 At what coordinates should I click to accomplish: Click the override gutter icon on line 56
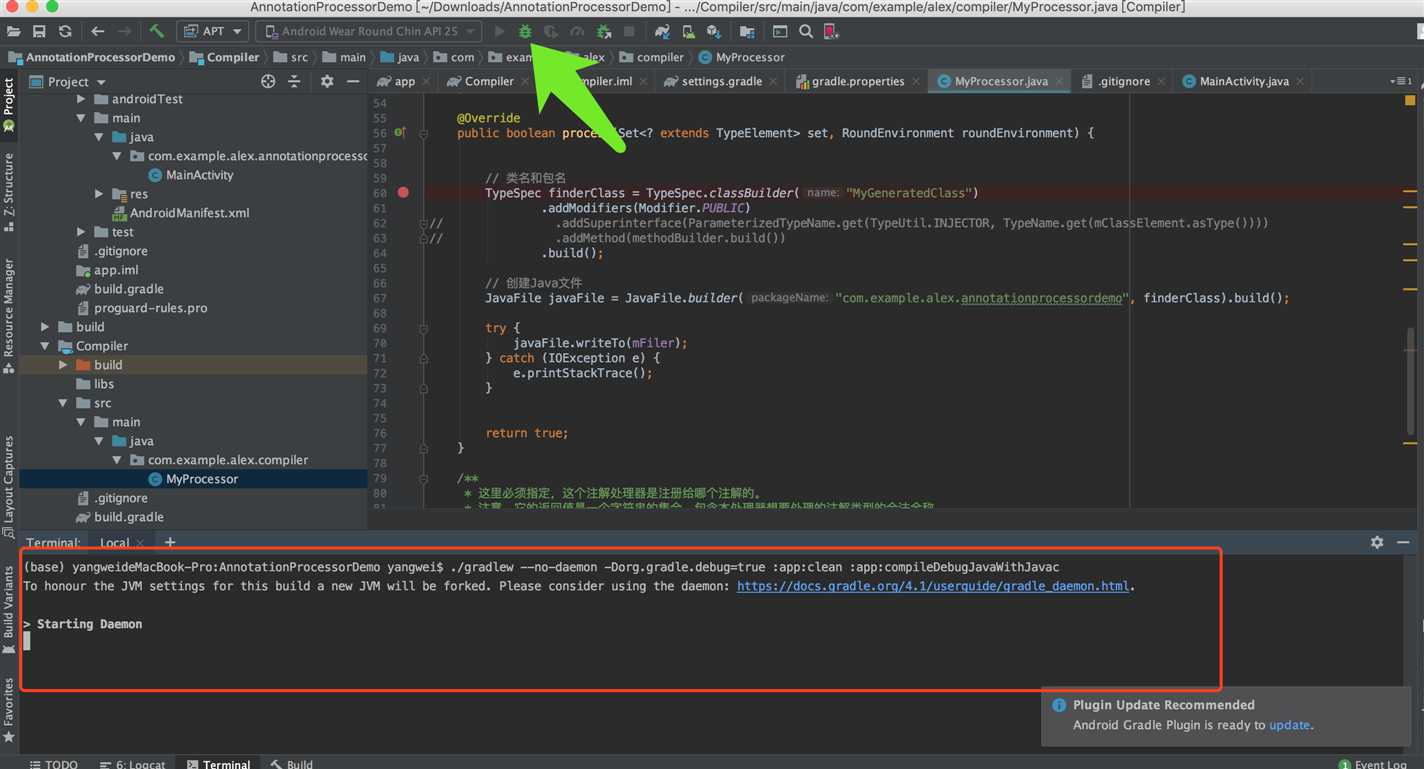click(400, 132)
